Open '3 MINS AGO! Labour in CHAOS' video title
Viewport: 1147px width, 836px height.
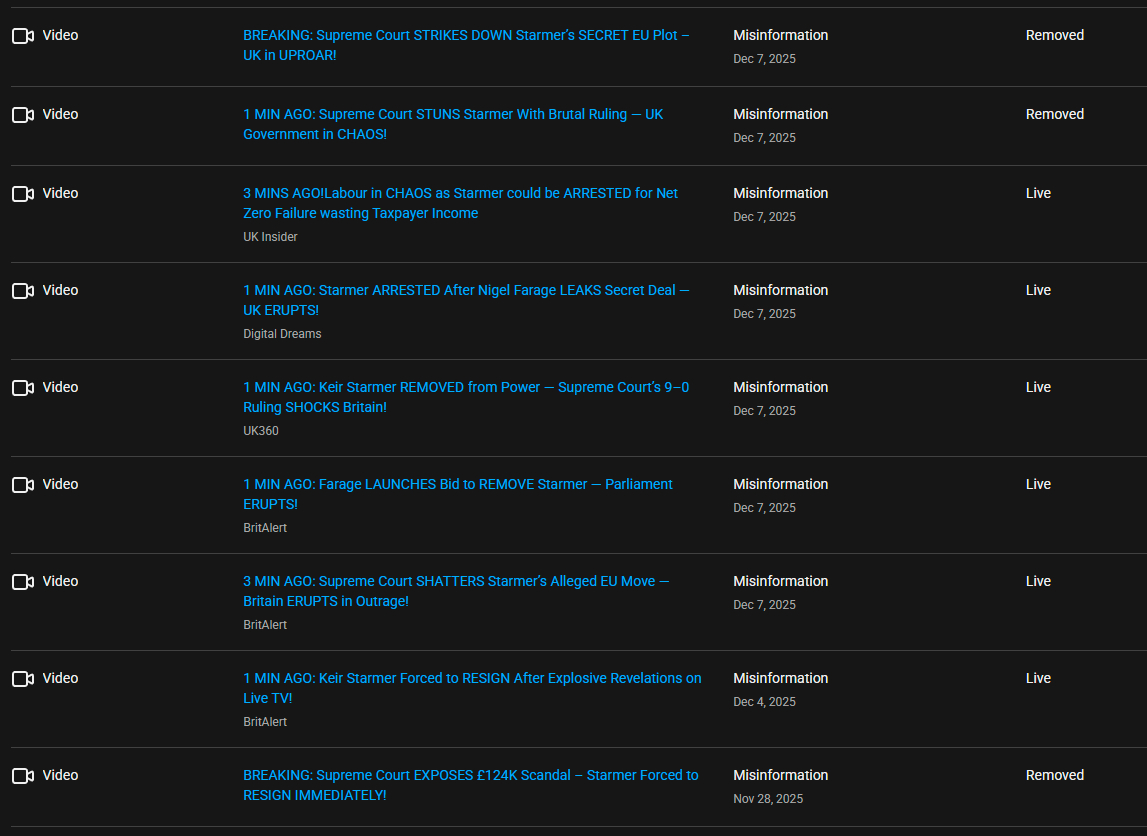click(x=460, y=194)
